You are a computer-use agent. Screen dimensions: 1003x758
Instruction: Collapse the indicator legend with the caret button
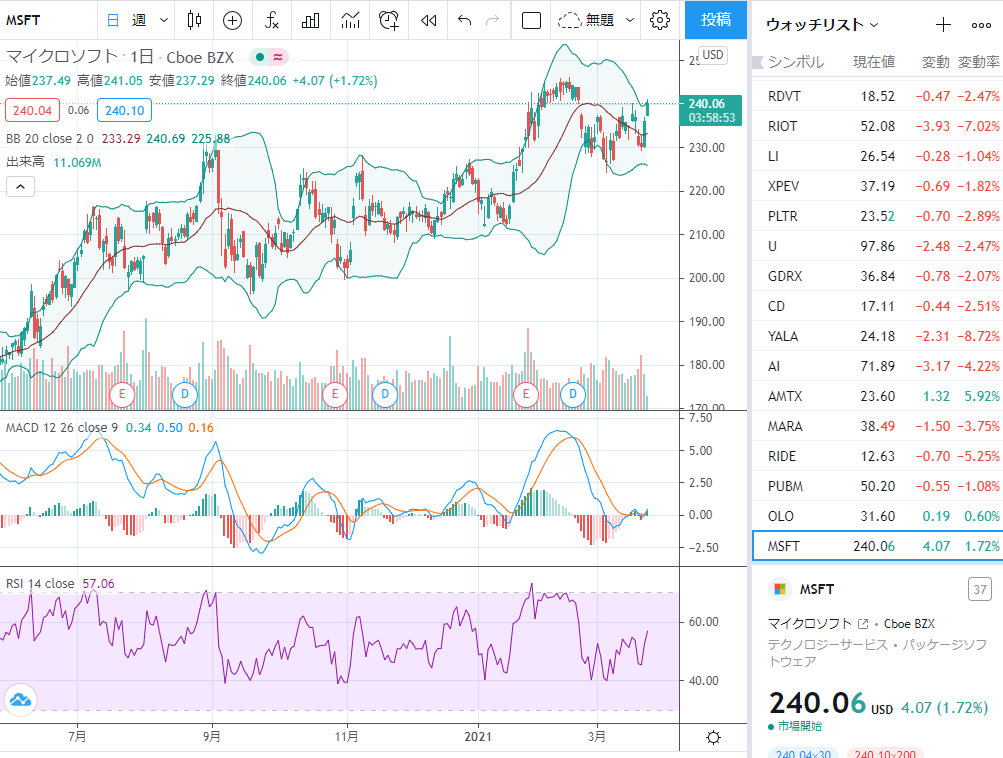pos(20,187)
